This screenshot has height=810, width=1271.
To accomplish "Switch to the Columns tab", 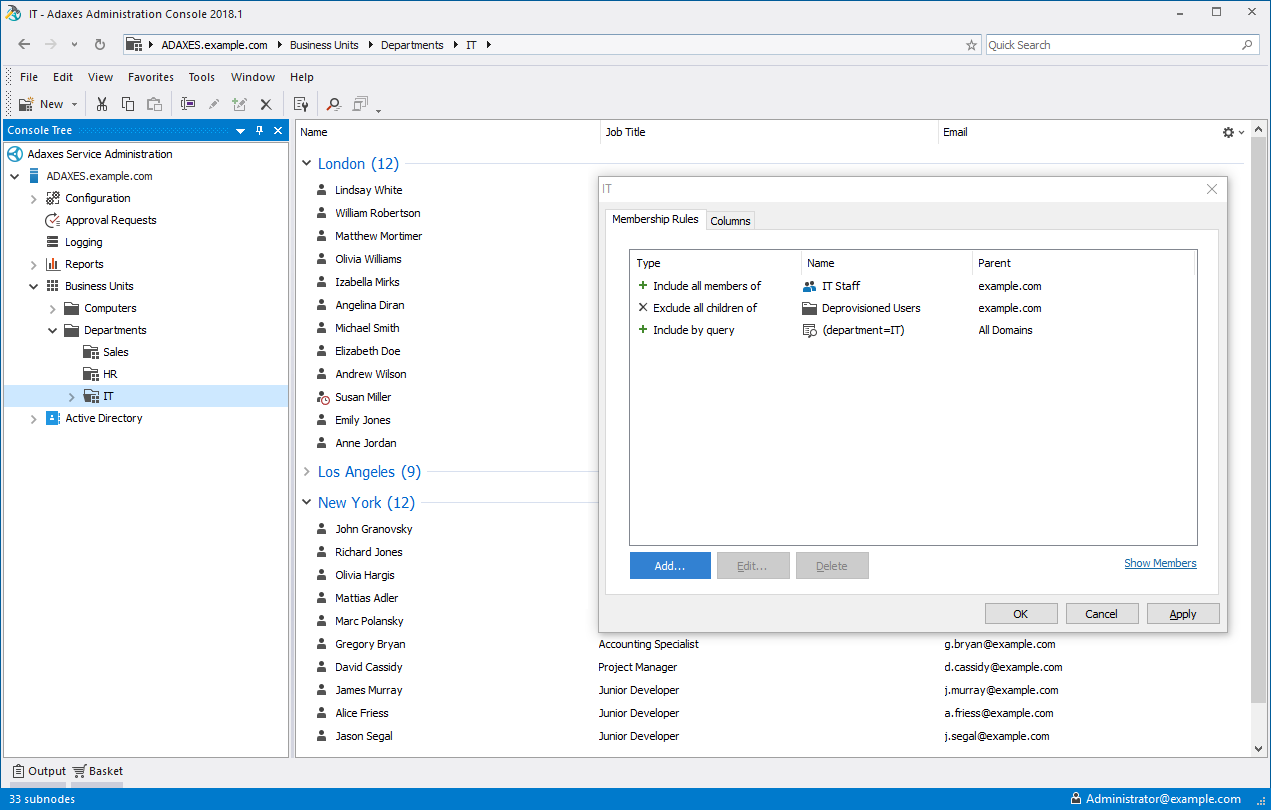I will point(730,219).
